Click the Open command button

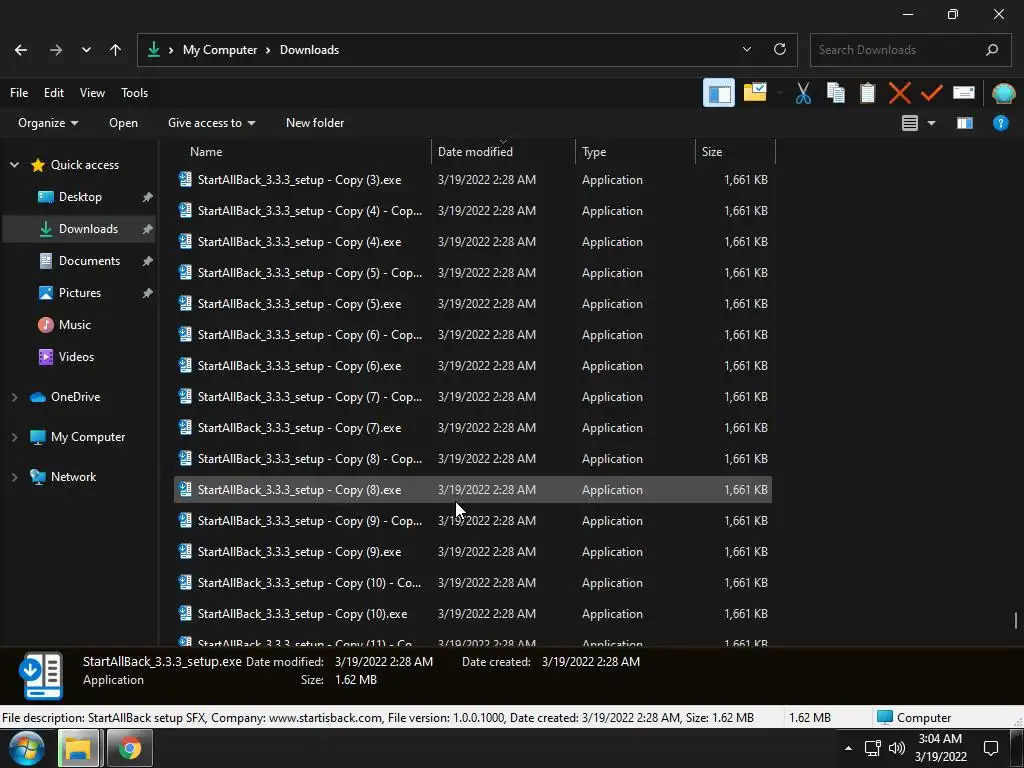click(x=123, y=123)
